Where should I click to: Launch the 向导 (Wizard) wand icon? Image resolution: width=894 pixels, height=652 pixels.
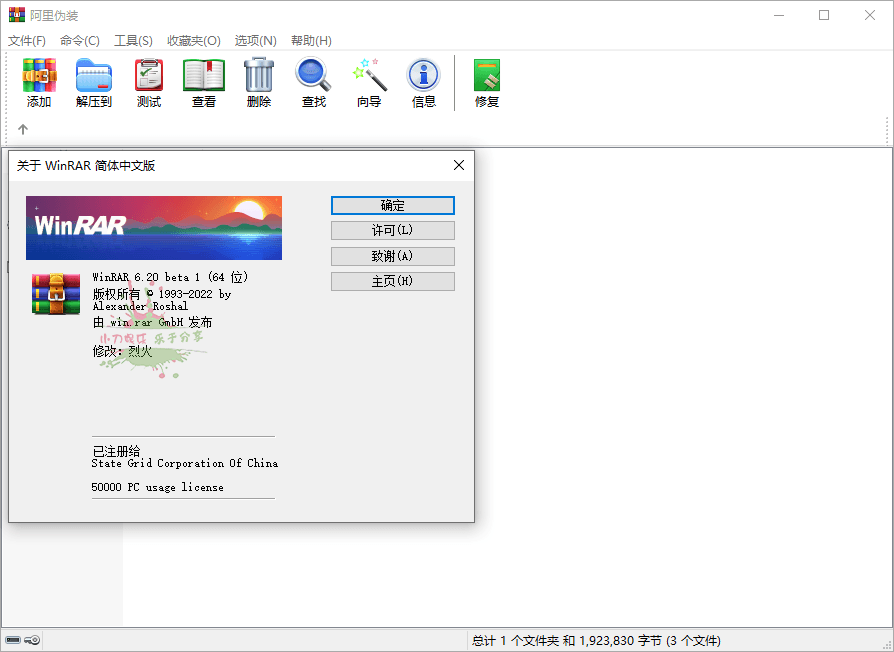pos(369,82)
